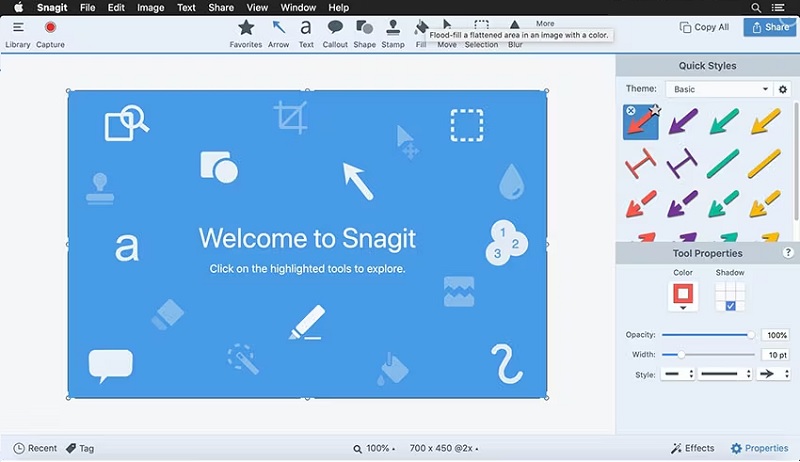Click the highlighter icon on canvas

coord(306,322)
